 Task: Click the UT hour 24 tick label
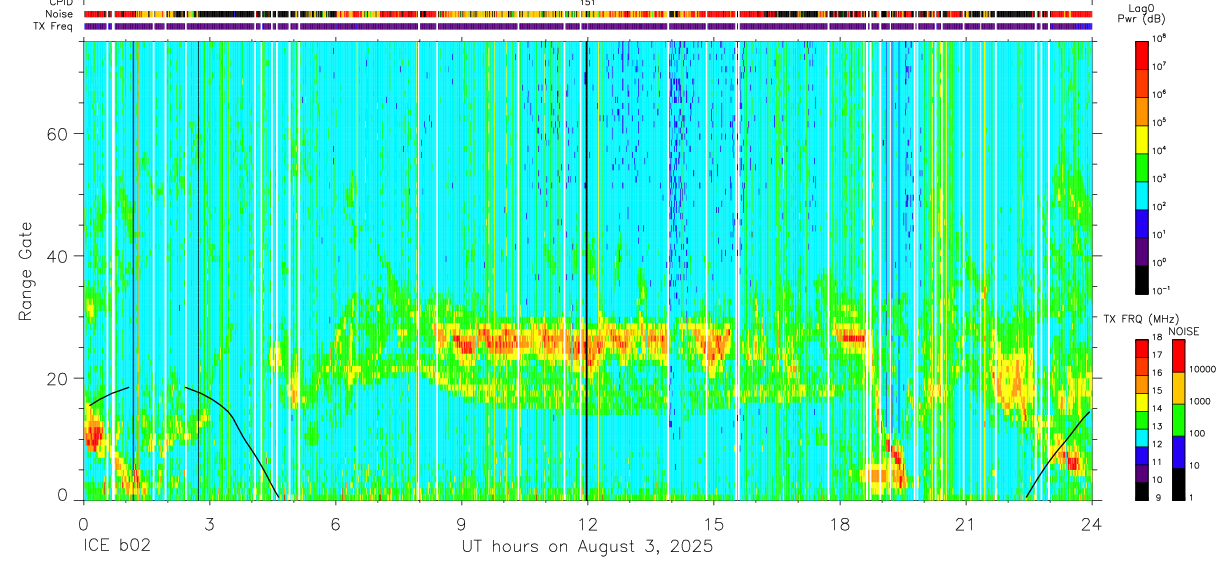tap(1092, 523)
